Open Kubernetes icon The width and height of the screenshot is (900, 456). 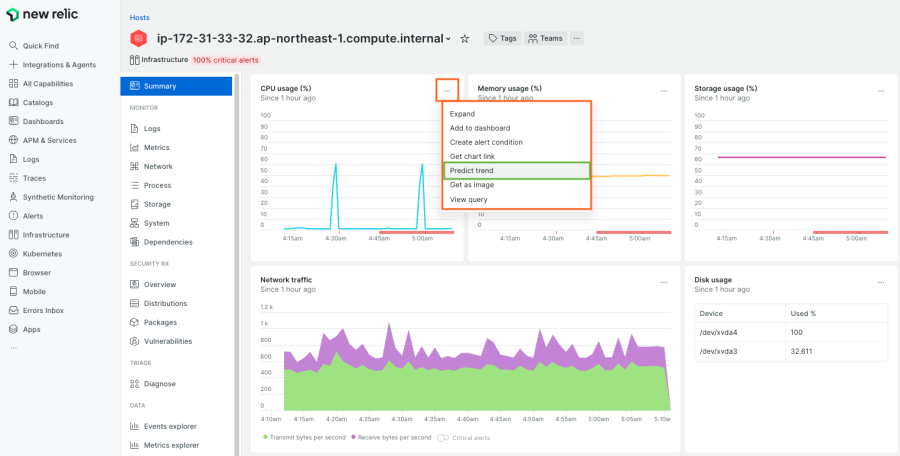[13, 254]
